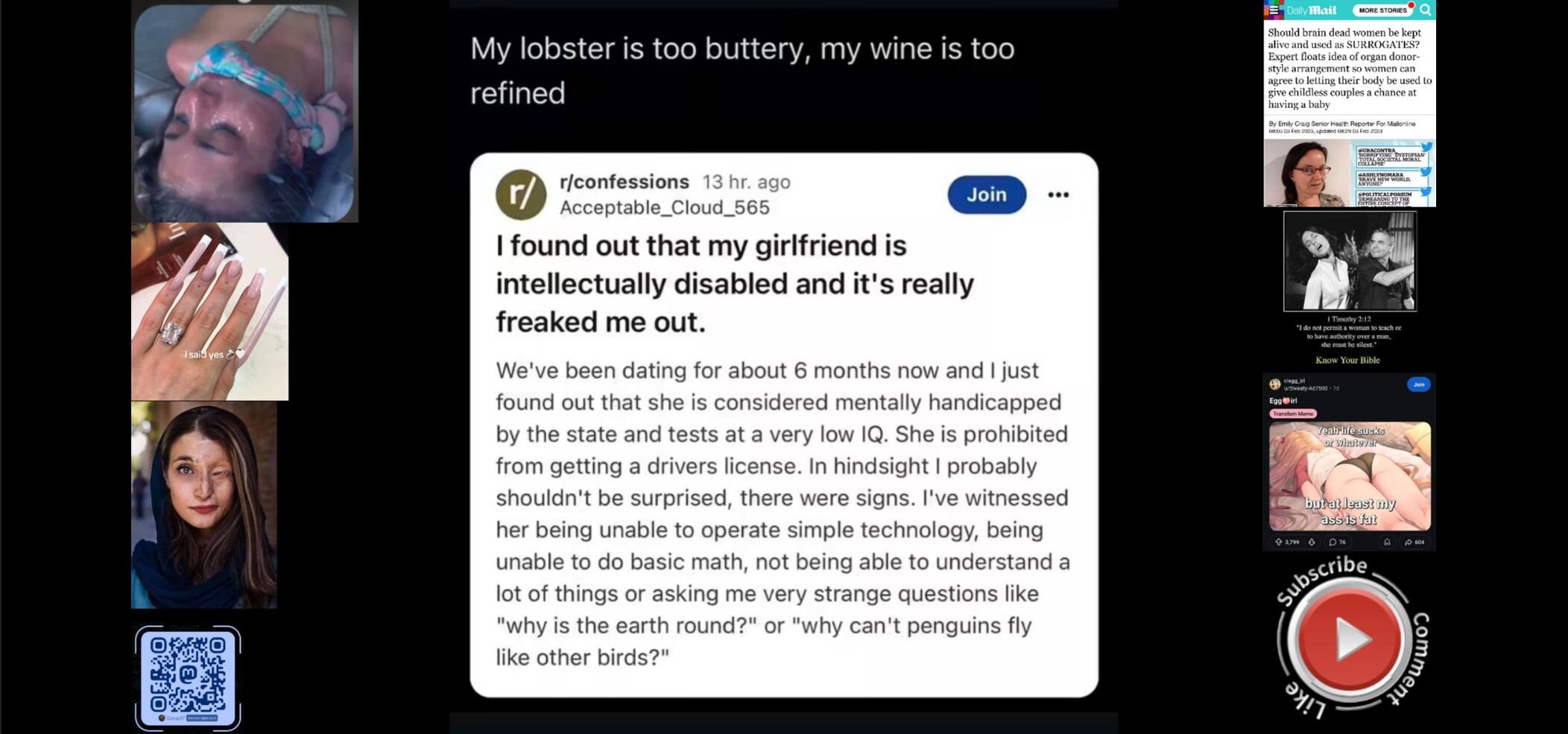Select the Transfem Meme flair tag
1568x734 pixels.
(1293, 414)
